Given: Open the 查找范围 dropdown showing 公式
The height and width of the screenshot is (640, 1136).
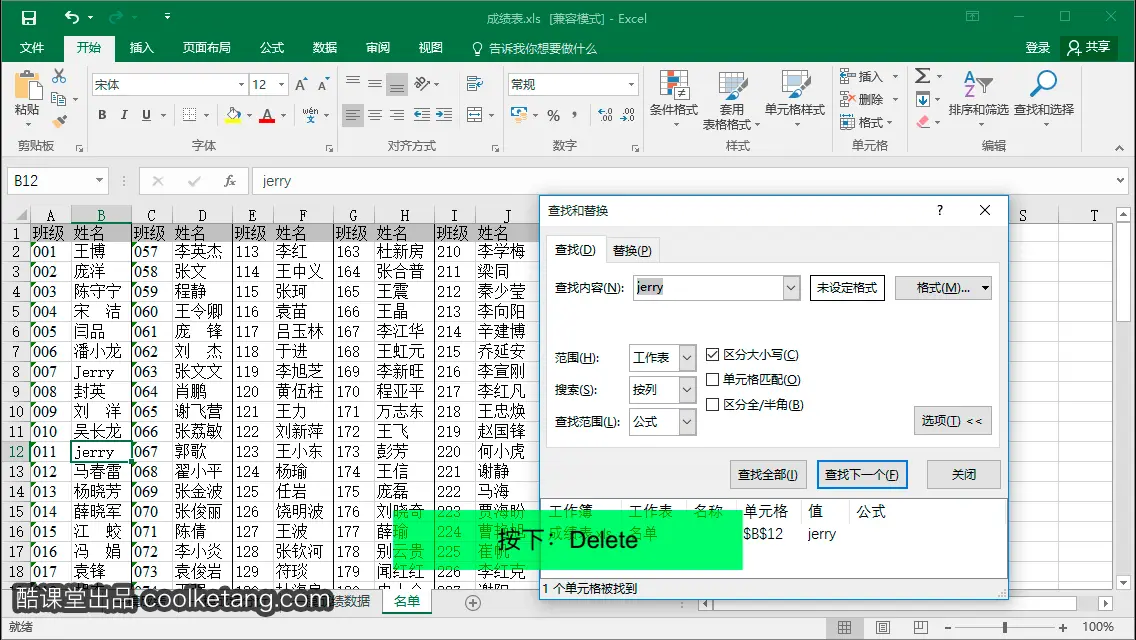Looking at the screenshot, I should [x=687, y=422].
